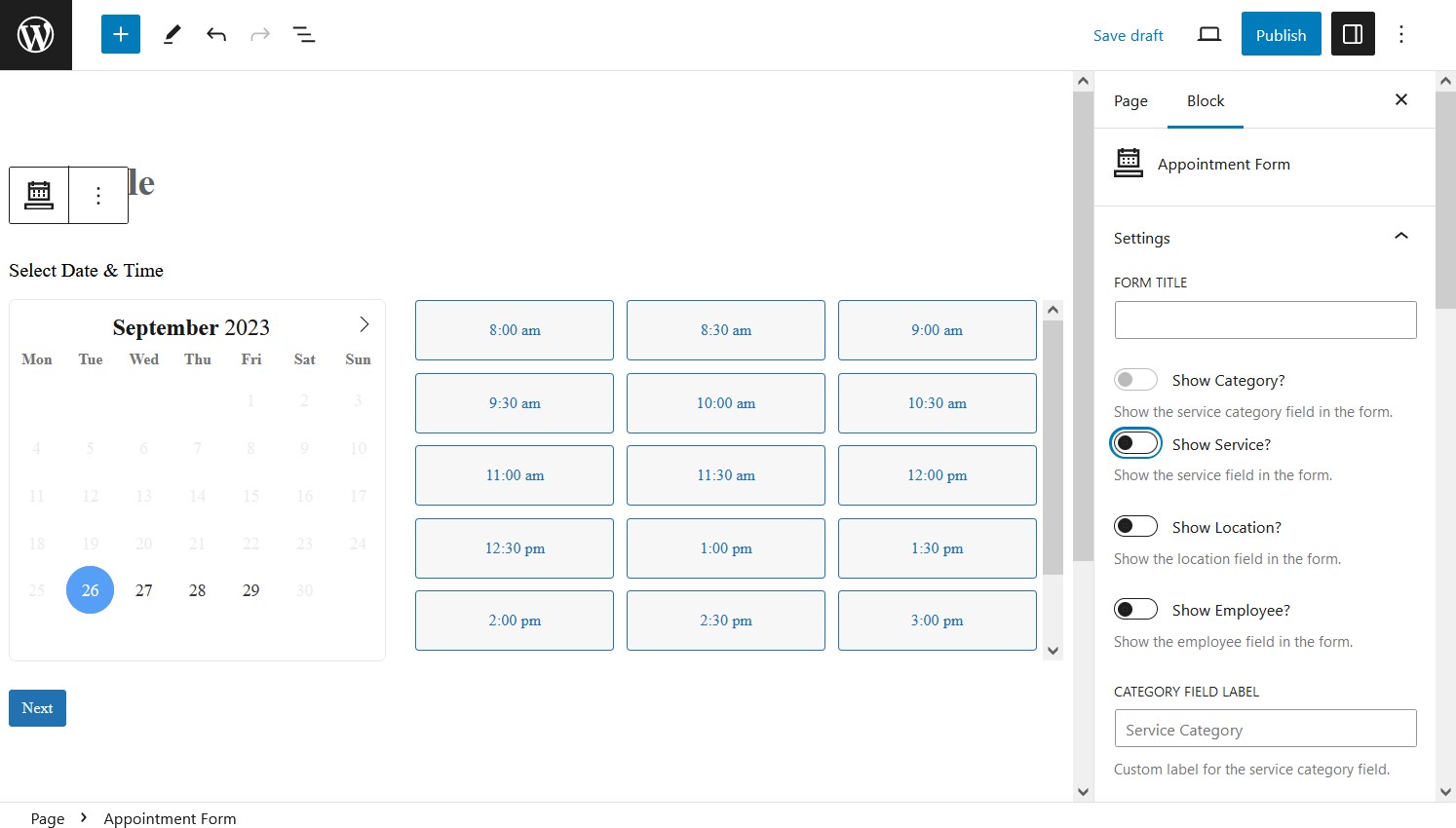This screenshot has height=828, width=1456.
Task: Click the Select Date & Time heading
Action: coord(86,270)
